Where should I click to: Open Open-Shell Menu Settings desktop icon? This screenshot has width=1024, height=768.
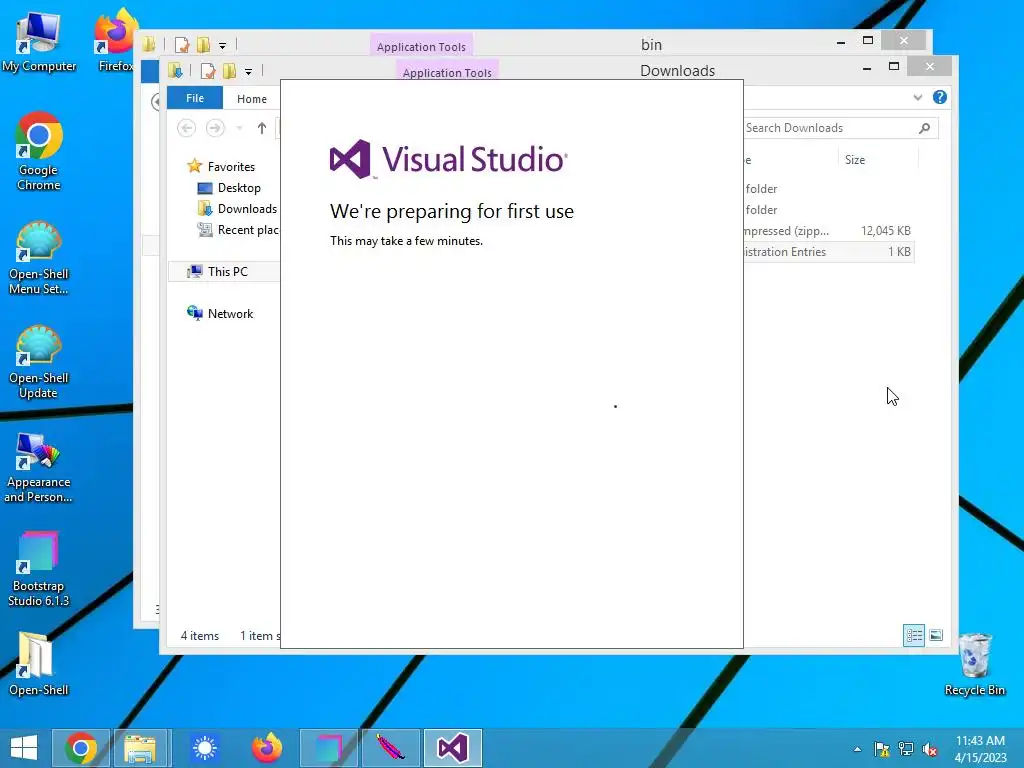tap(39, 259)
